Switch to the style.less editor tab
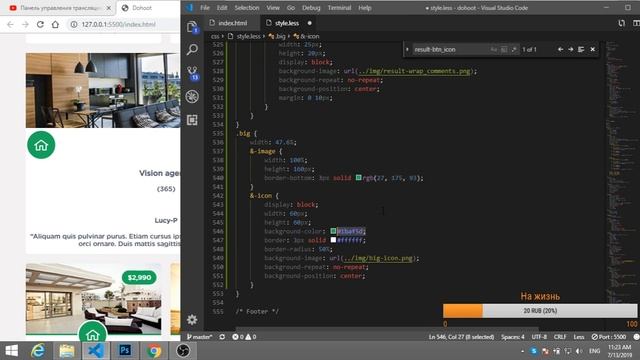 (287, 23)
